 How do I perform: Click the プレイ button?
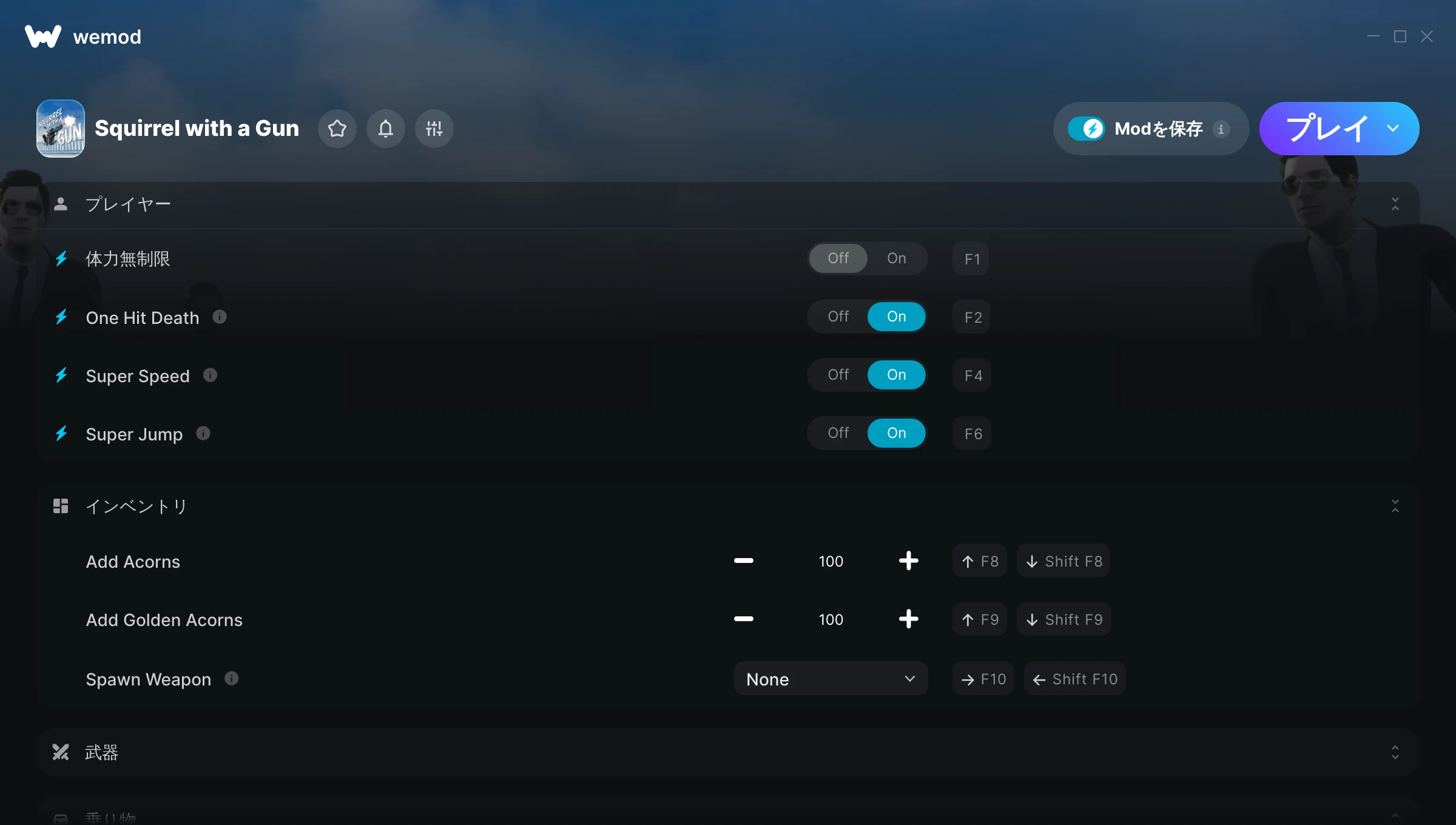tap(1327, 129)
